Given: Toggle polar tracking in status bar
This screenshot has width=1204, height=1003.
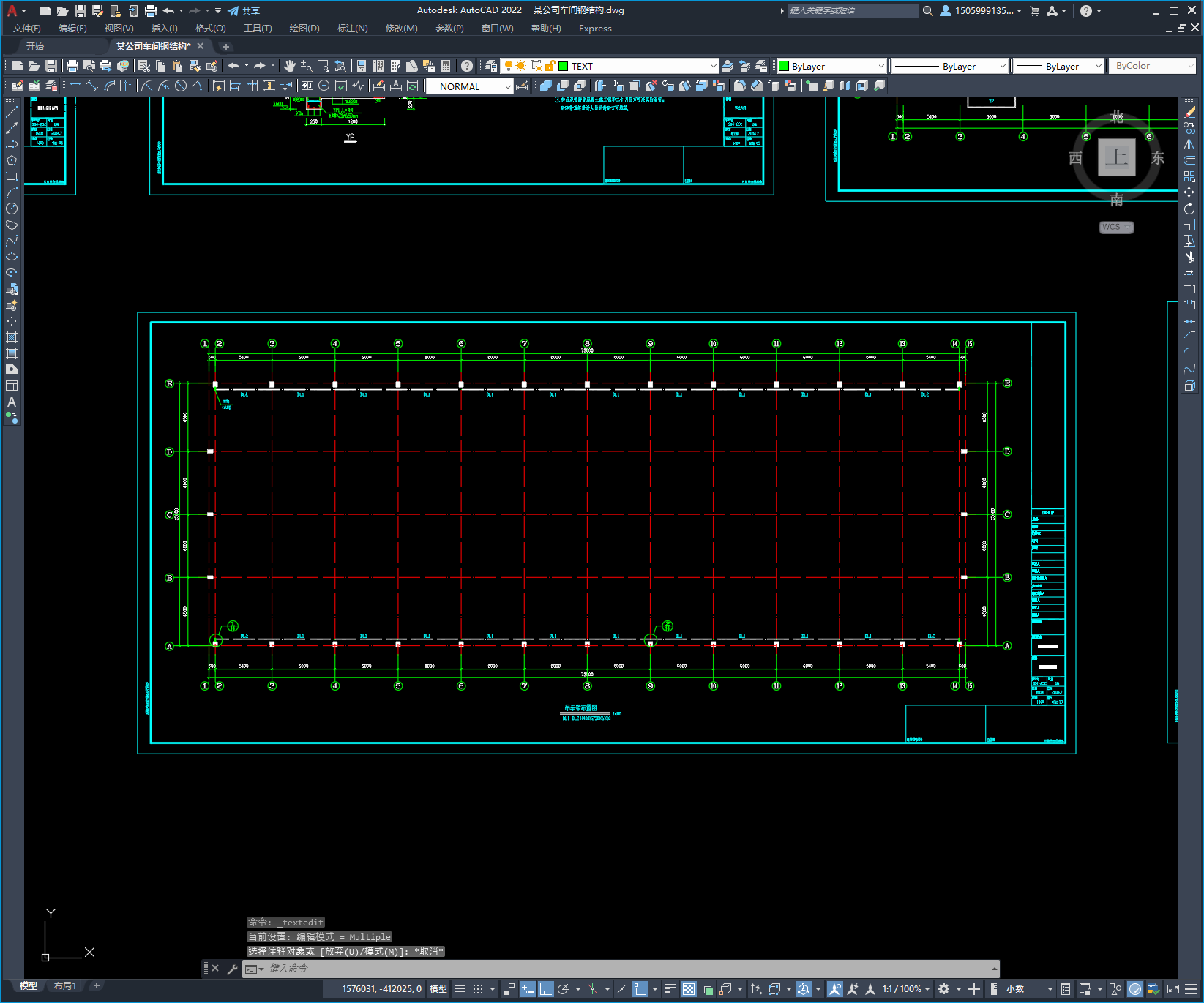Looking at the screenshot, I should coord(564,989).
